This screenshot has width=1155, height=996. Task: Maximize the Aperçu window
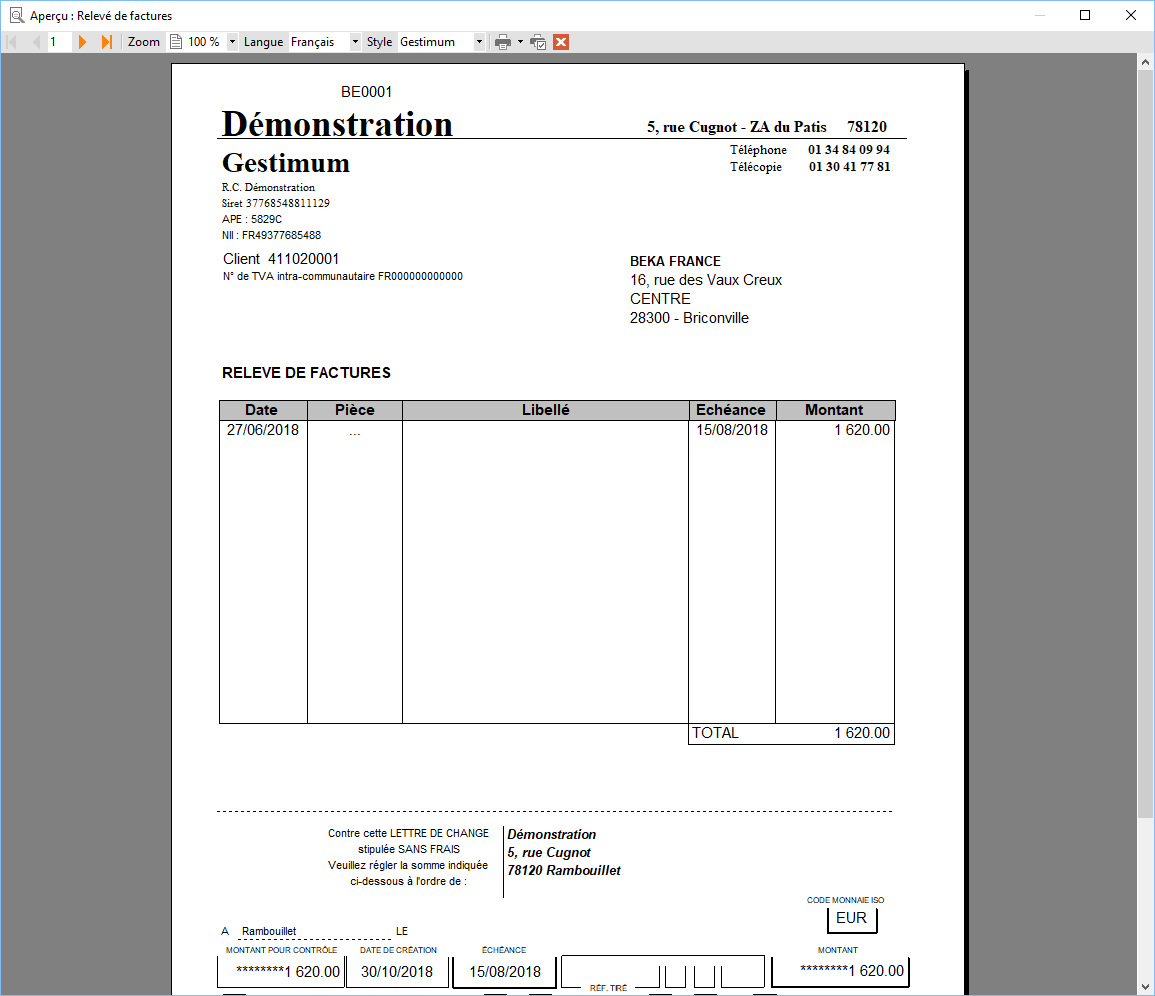pos(1085,15)
